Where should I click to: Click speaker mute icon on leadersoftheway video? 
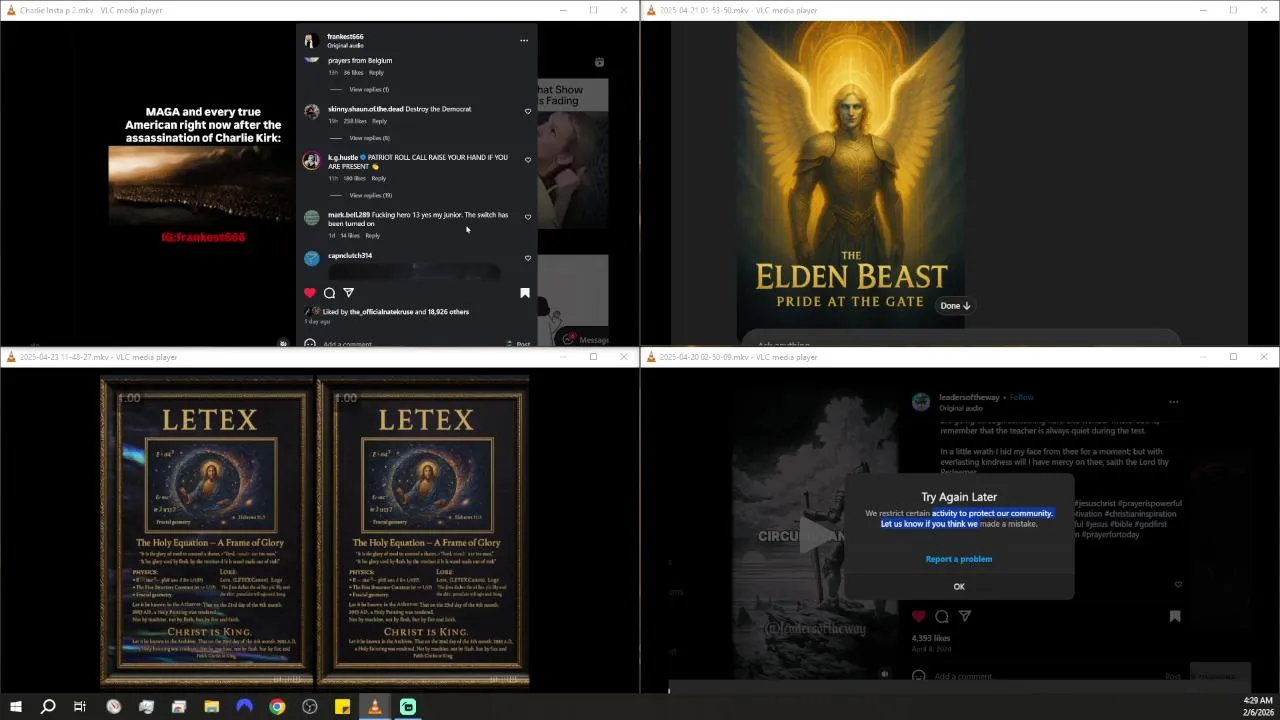884,674
